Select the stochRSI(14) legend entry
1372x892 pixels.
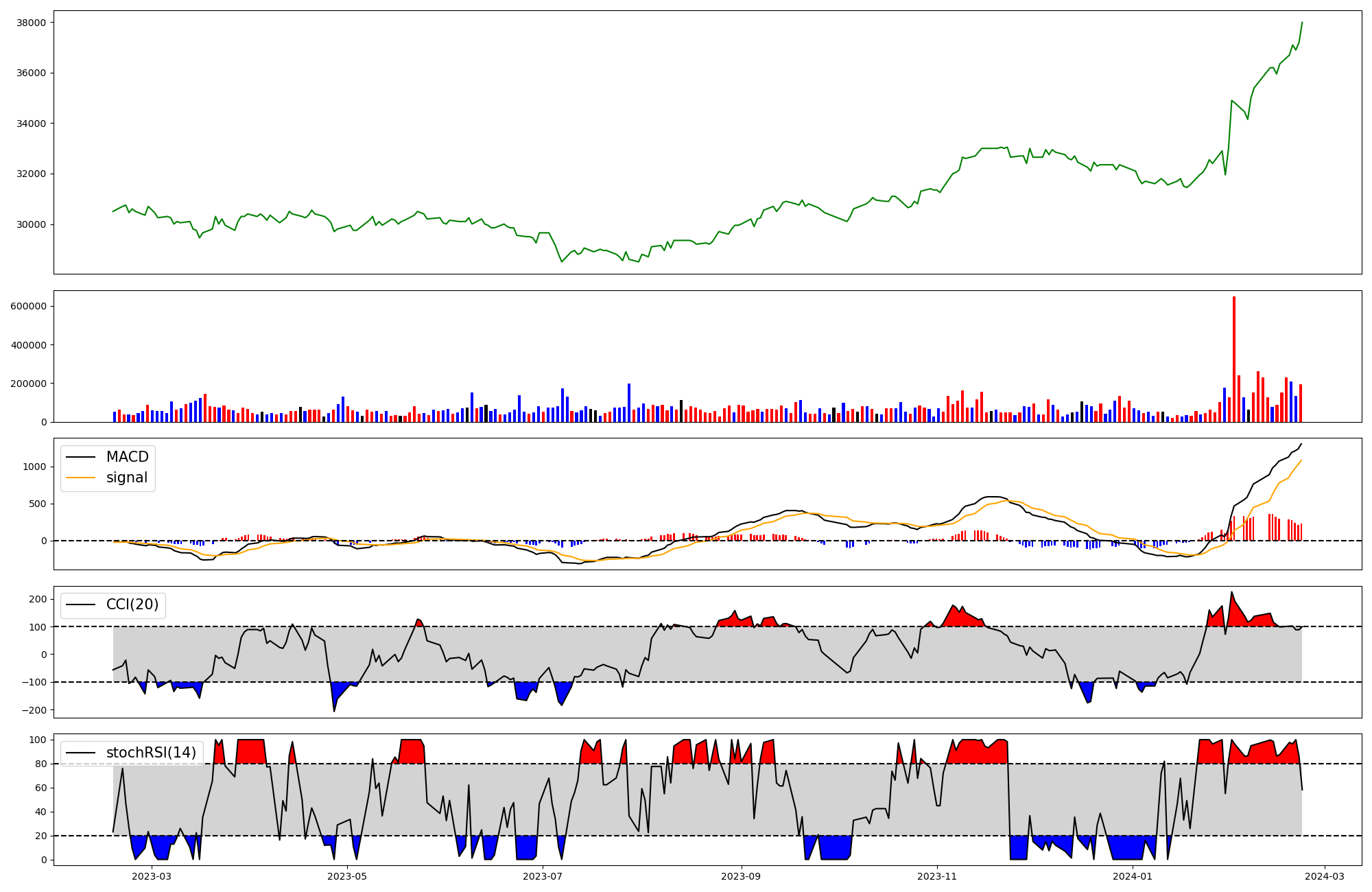150,753
